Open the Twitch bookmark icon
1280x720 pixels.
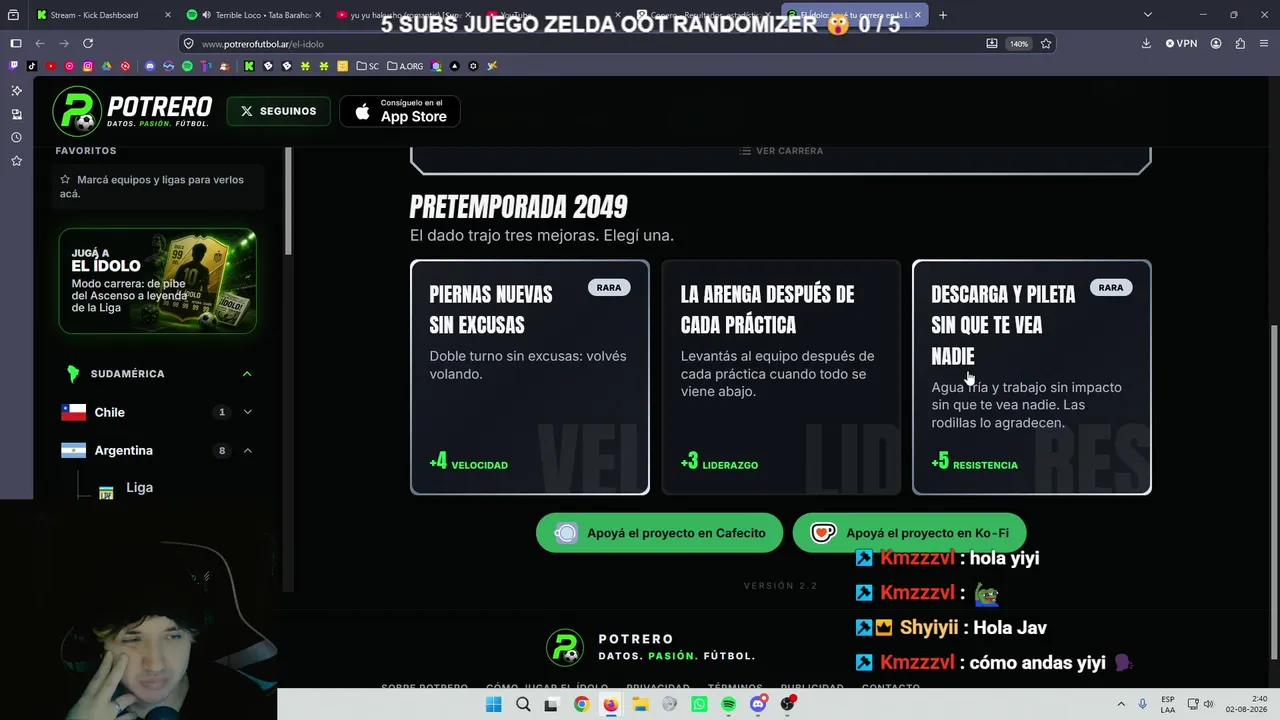[13, 66]
